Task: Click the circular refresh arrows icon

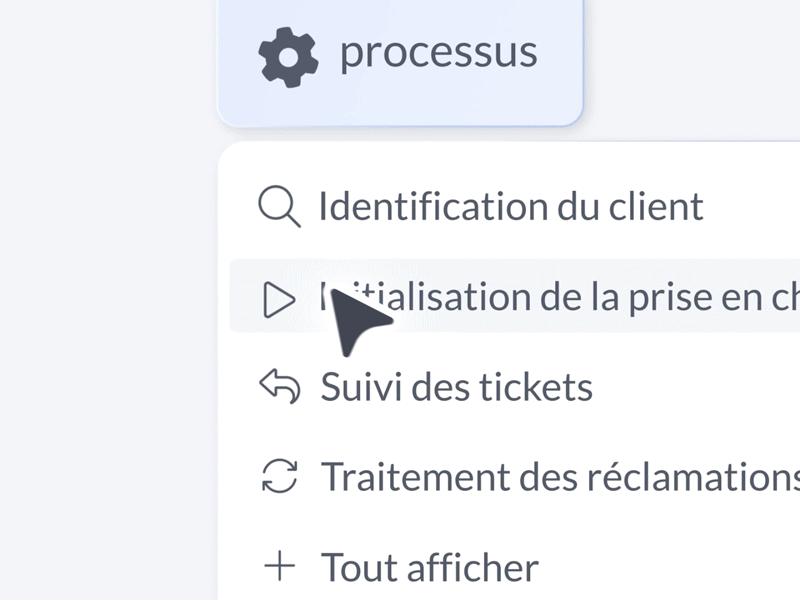Action: point(279,476)
